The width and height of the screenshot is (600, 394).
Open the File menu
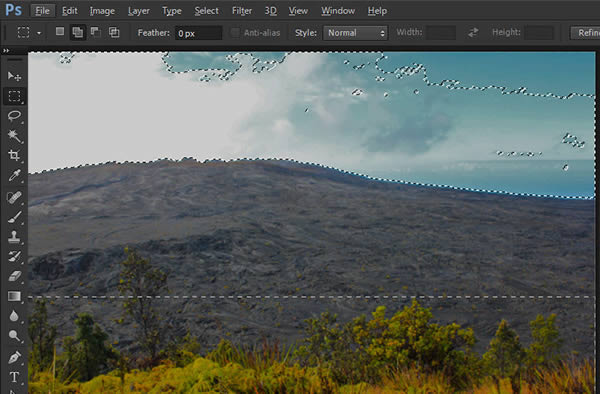42,11
